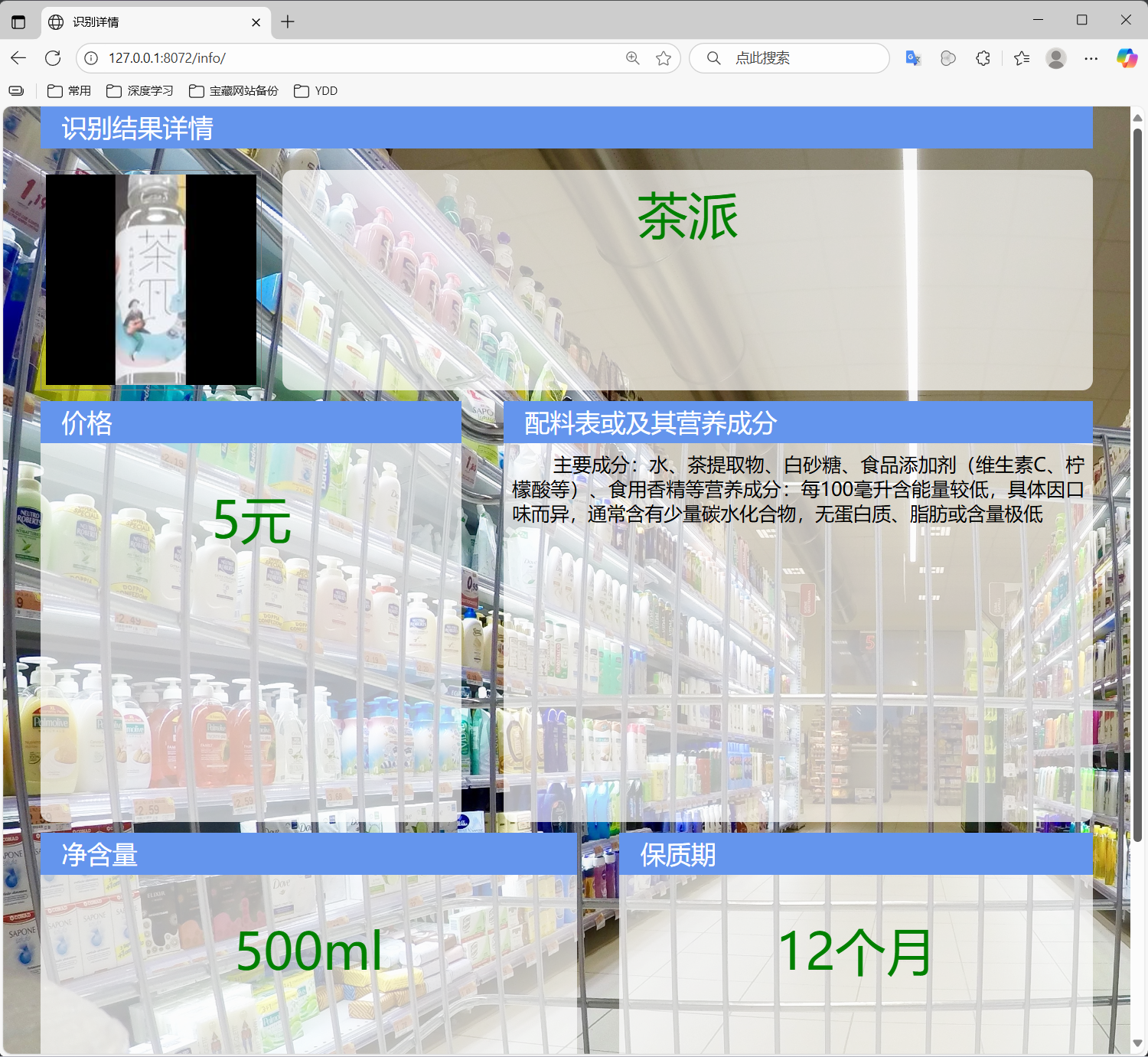Open browser Settings and more menu
Image resolution: width=1148 pixels, height=1057 pixels.
(1091, 58)
